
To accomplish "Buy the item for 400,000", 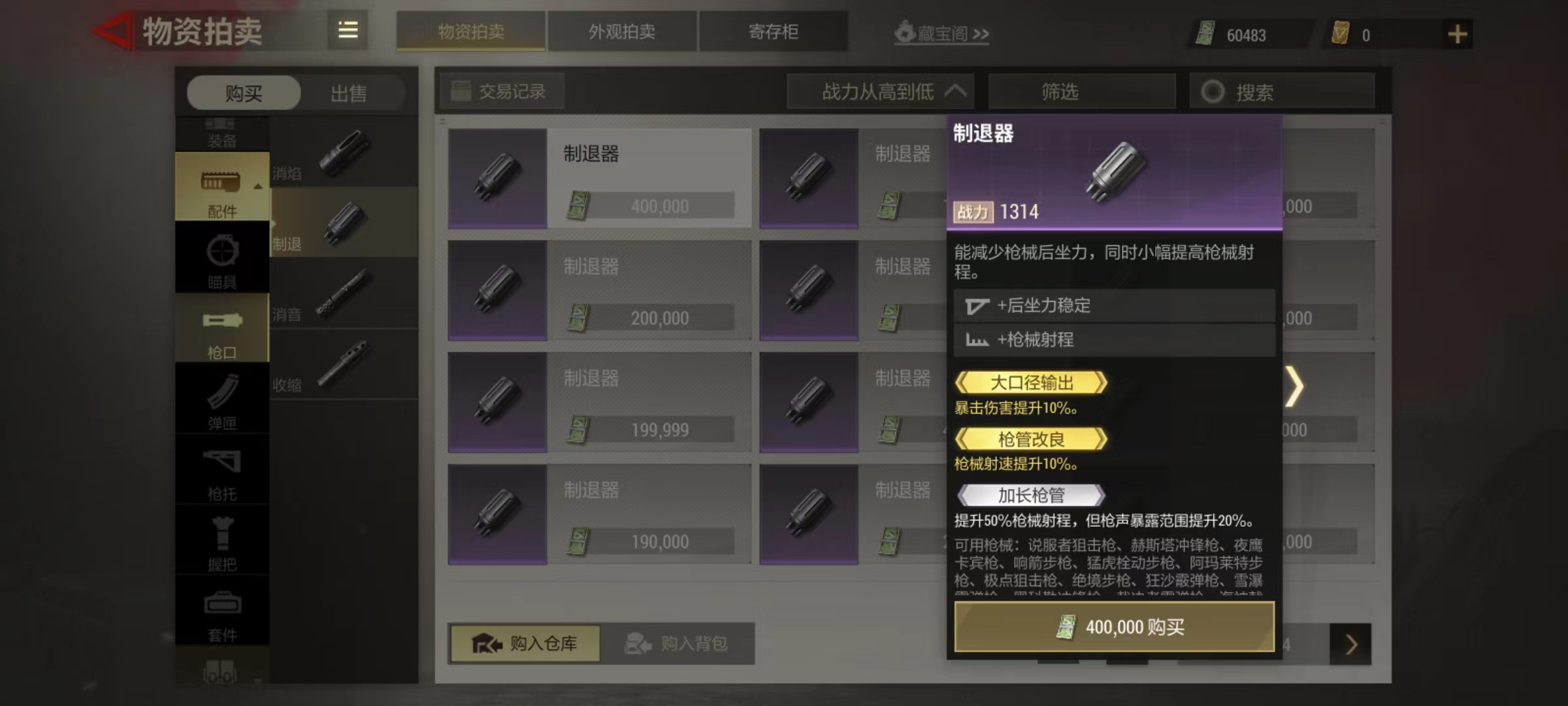I will click(x=1114, y=627).
